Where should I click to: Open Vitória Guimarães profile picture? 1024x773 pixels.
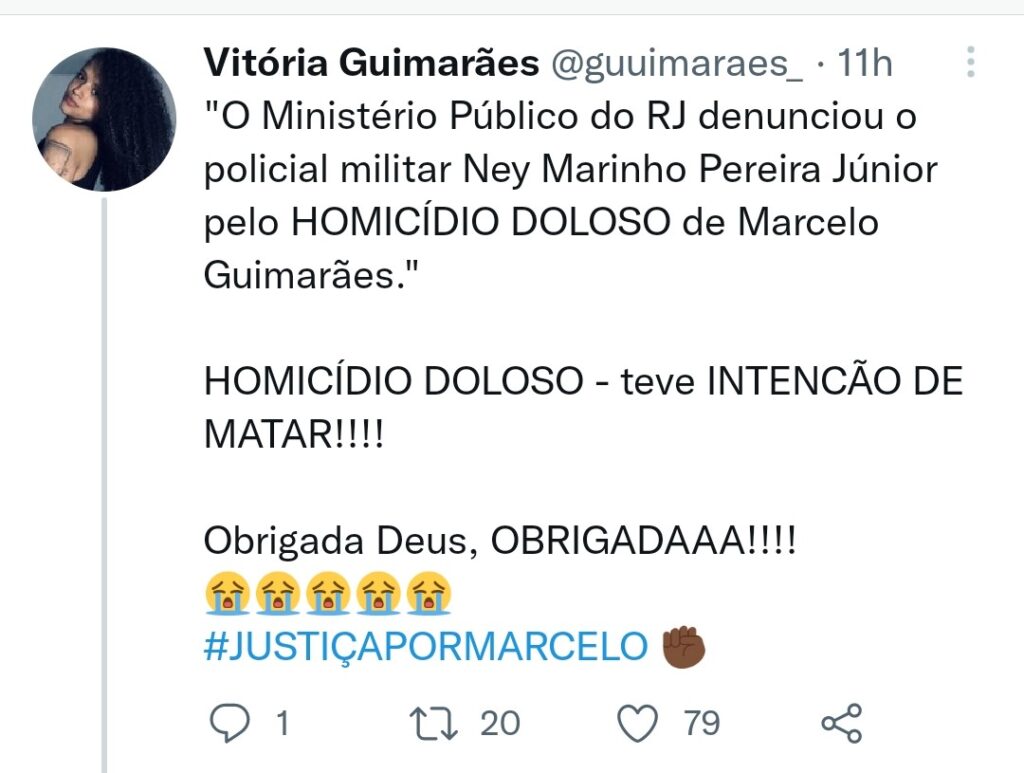pyautogui.click(x=104, y=119)
